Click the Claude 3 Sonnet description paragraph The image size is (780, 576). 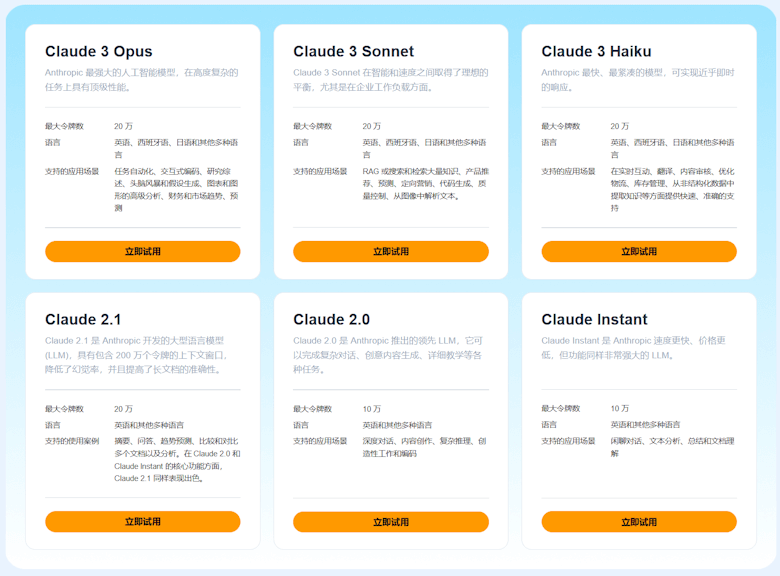pos(390,79)
